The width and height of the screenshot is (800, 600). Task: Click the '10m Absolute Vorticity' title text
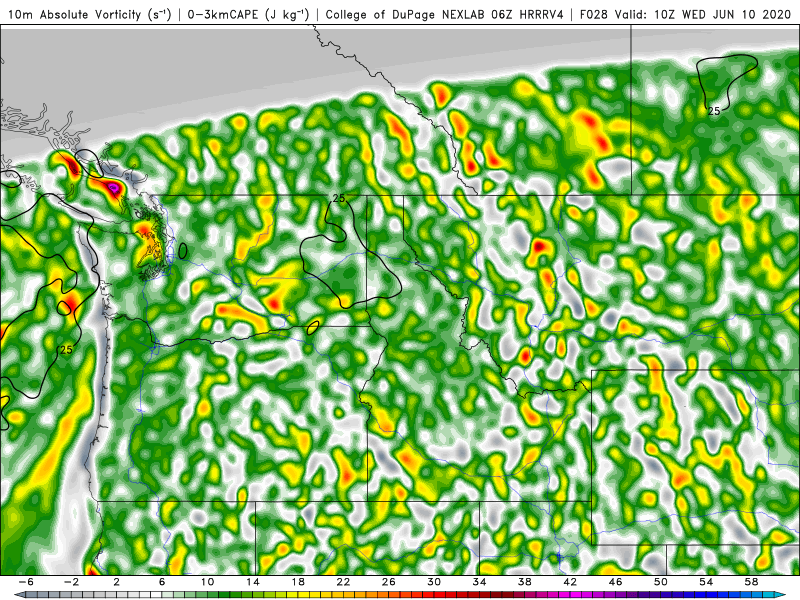pos(74,15)
